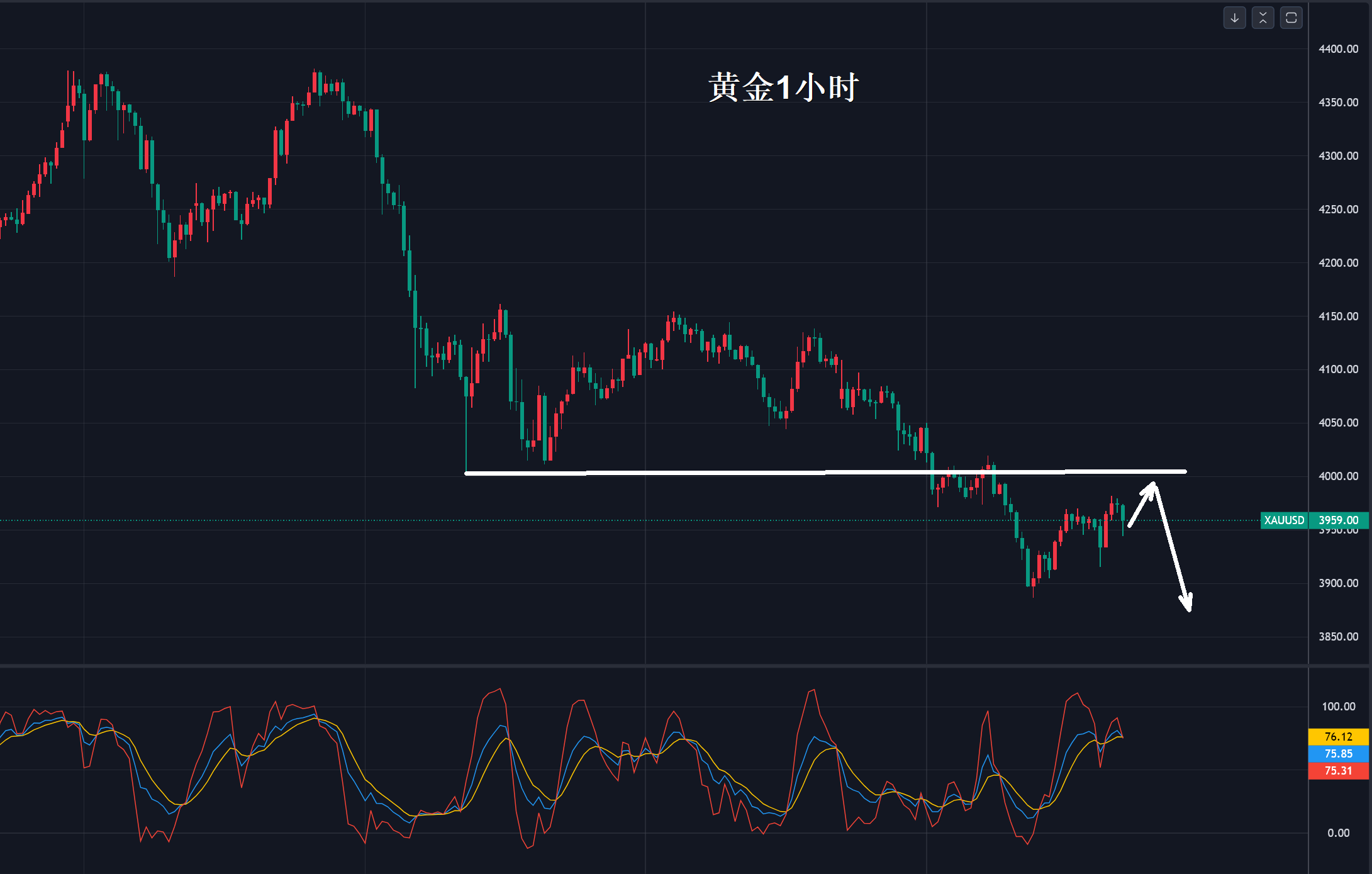Click the red 75.31 indicator value label
Screen dimensions: 1372x874
coord(1338,771)
